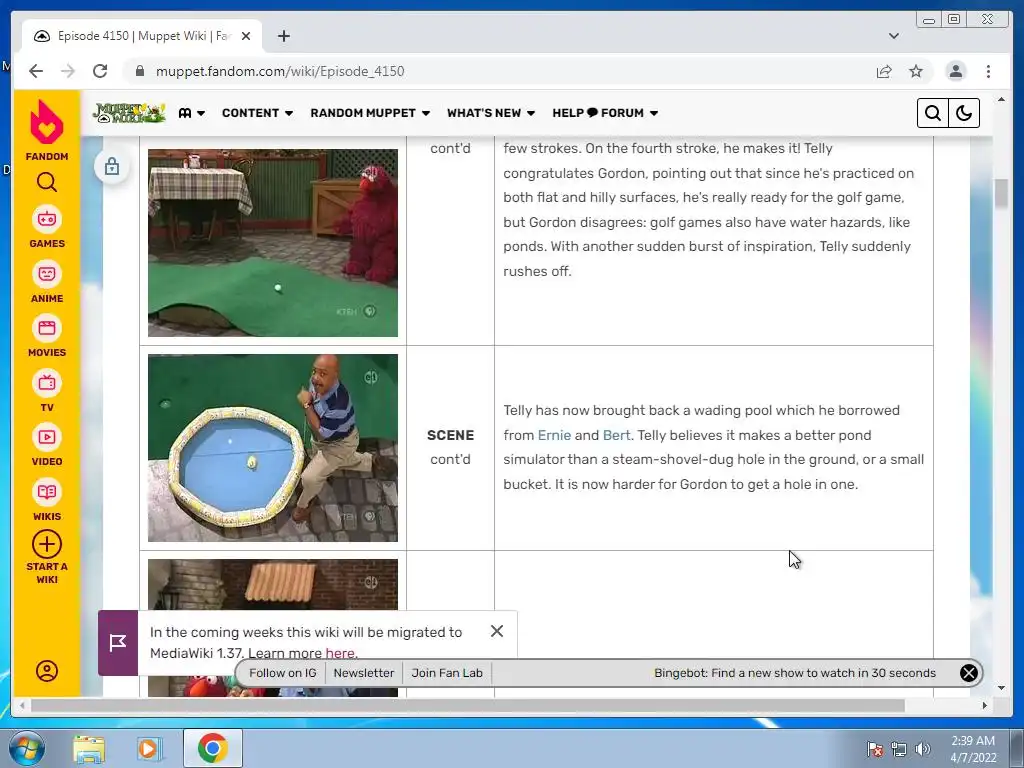This screenshot has height=768, width=1024.
Task: Toggle dark mode with the moon icon
Action: (964, 113)
